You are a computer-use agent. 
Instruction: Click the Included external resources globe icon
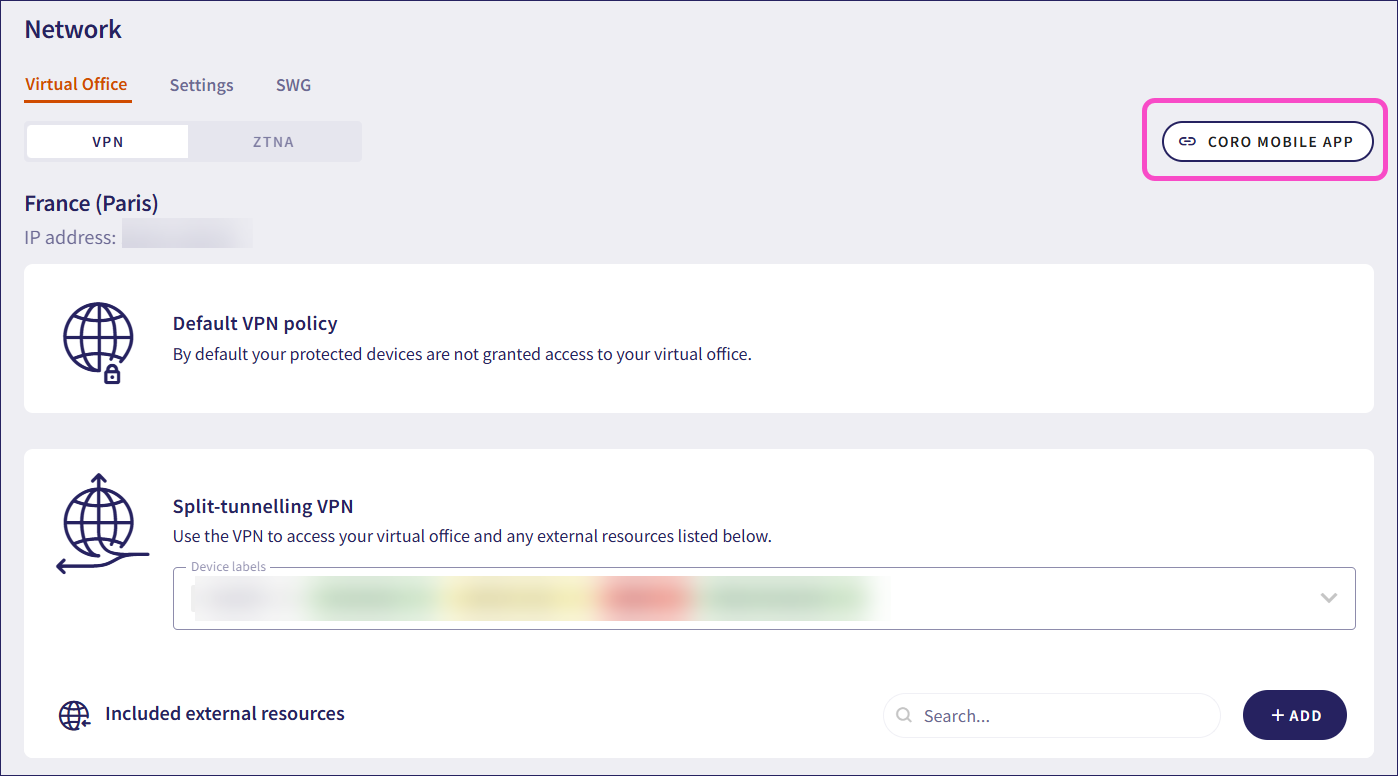click(x=74, y=715)
